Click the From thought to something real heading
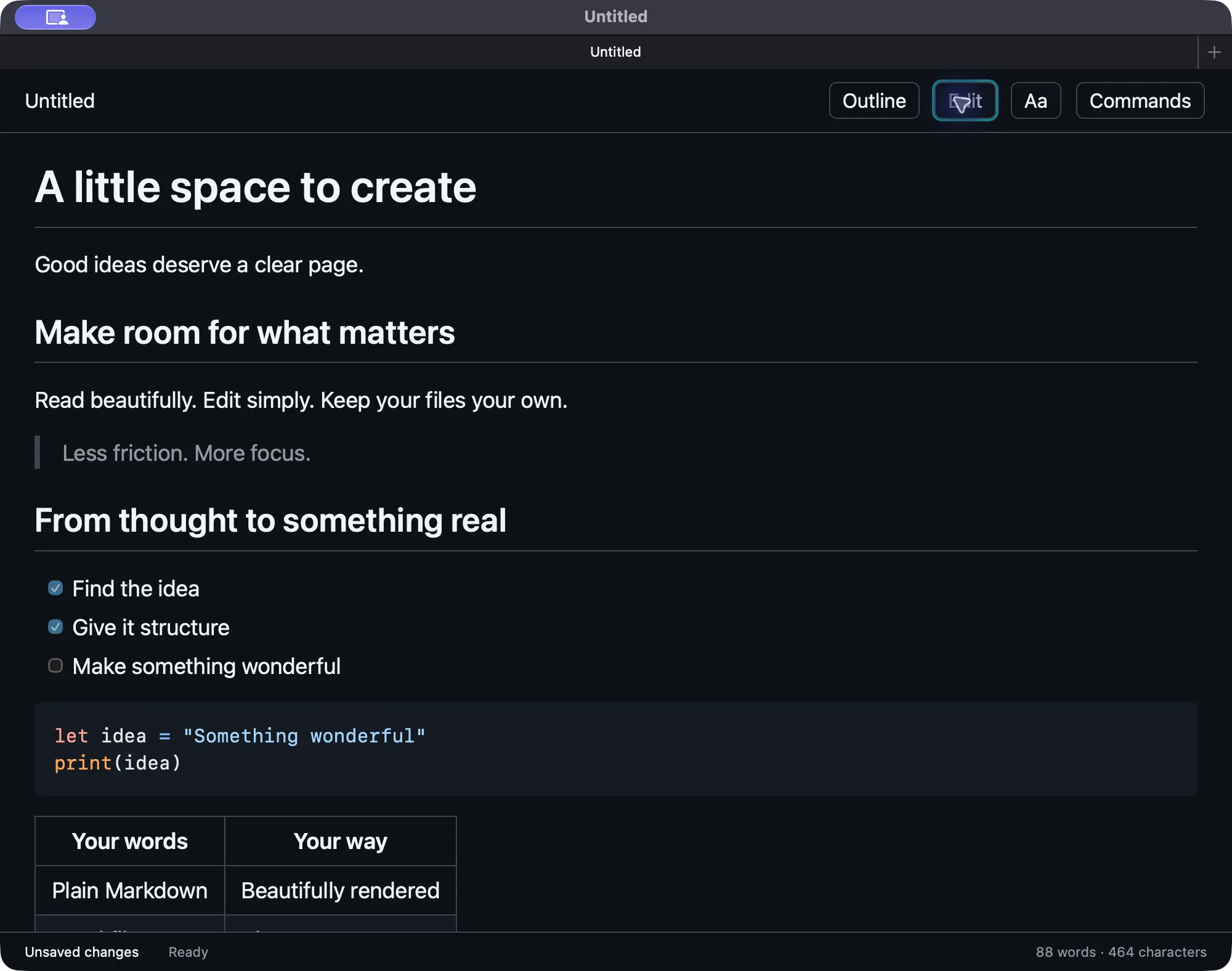 (270, 521)
